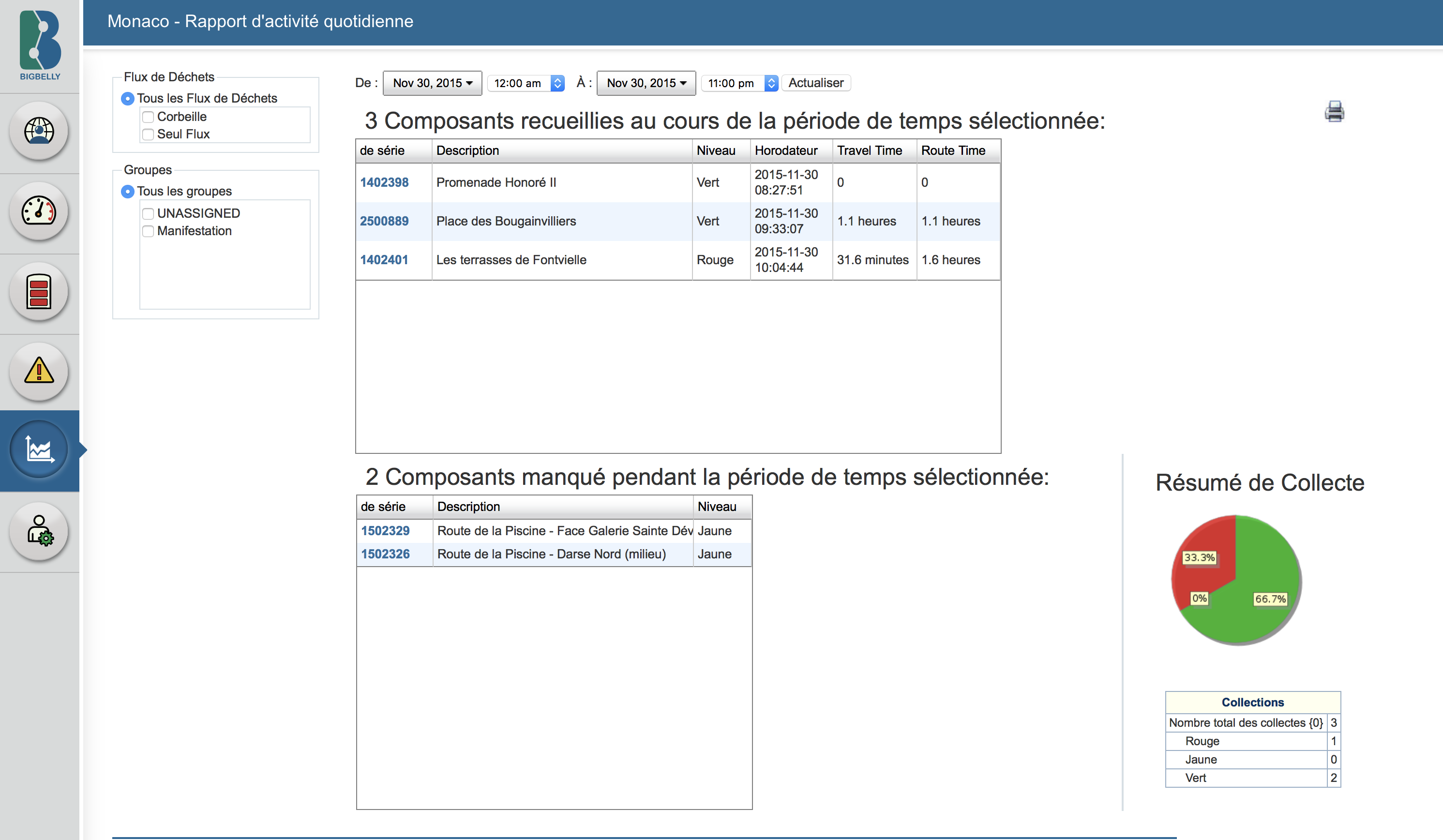Sort collected table by Niveau column header
Image resolution: width=1443 pixels, height=840 pixels.
(716, 150)
